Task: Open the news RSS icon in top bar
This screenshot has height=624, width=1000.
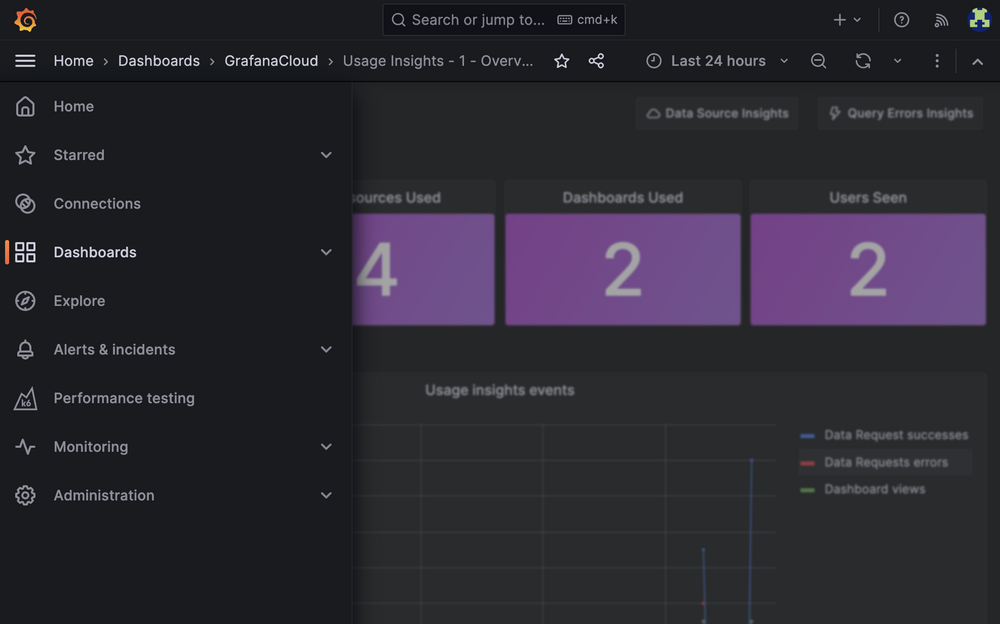Action: 940,19
